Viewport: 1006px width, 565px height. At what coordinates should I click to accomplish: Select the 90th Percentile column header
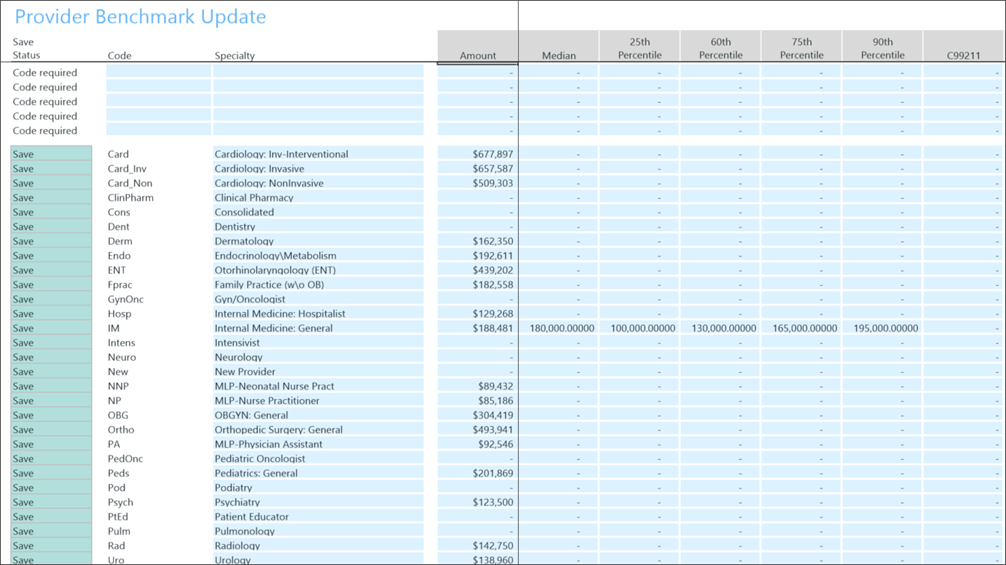882,47
